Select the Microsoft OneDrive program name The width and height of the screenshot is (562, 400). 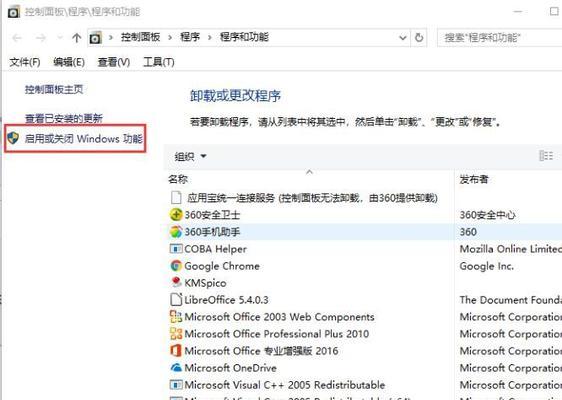230,368
